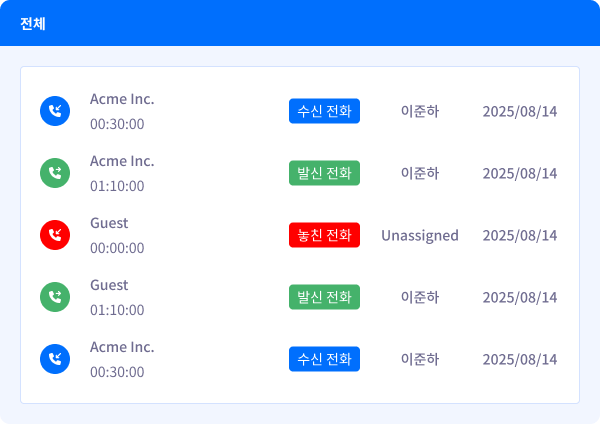Screen dimensions: 600x424
Task: Open the Guest entry with 01:10:00 duration
Action: pyautogui.click(x=109, y=285)
